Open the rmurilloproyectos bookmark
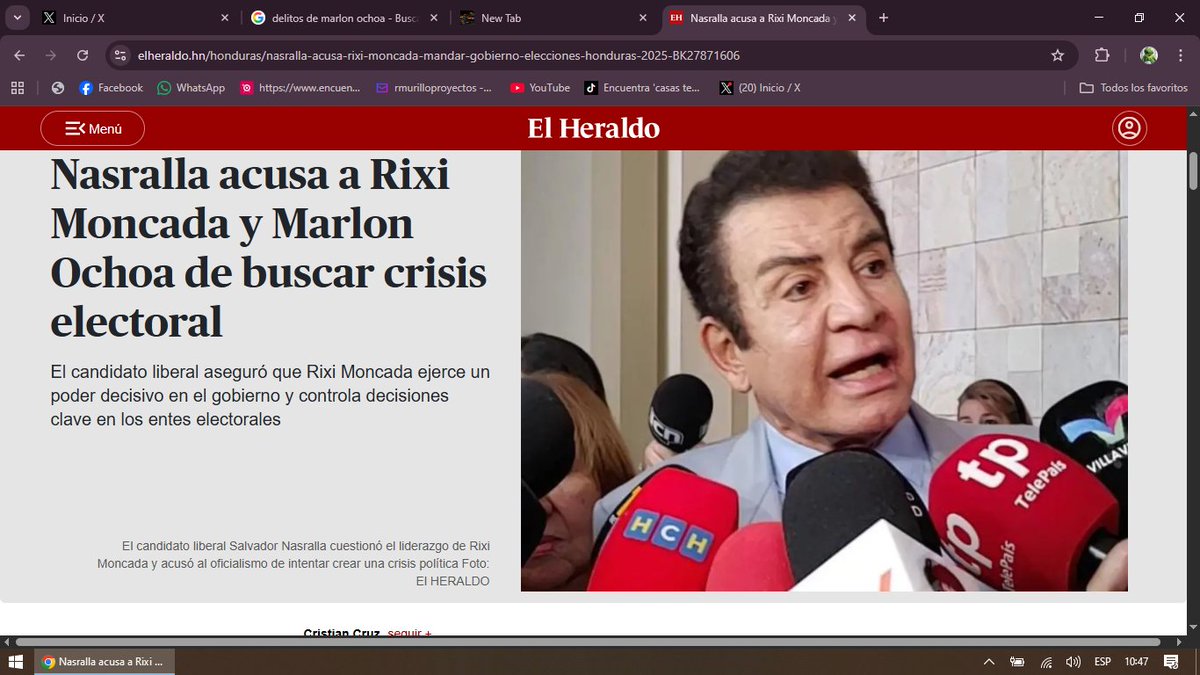The image size is (1200, 675). tap(434, 88)
